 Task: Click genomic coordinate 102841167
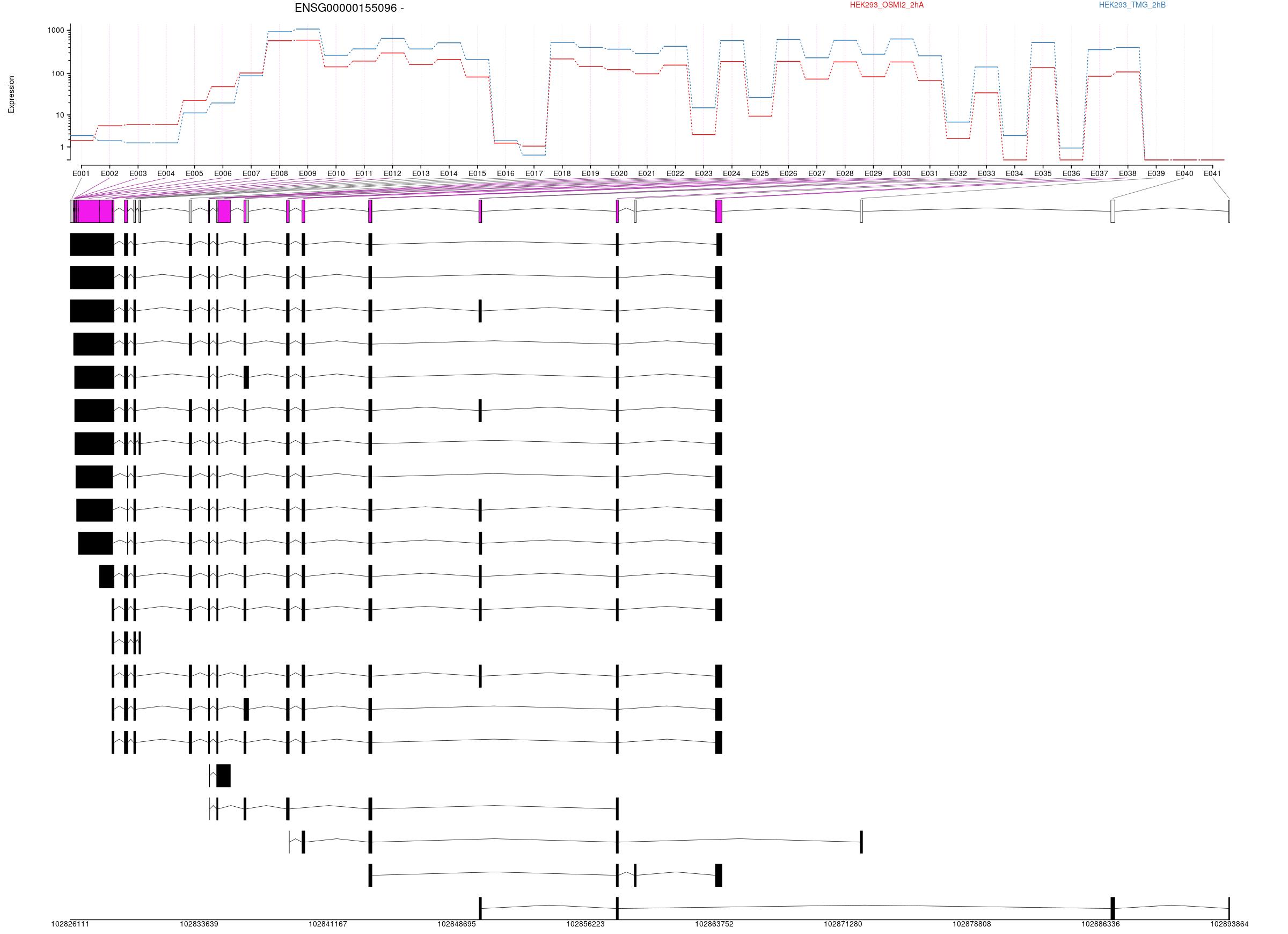pyautogui.click(x=328, y=924)
